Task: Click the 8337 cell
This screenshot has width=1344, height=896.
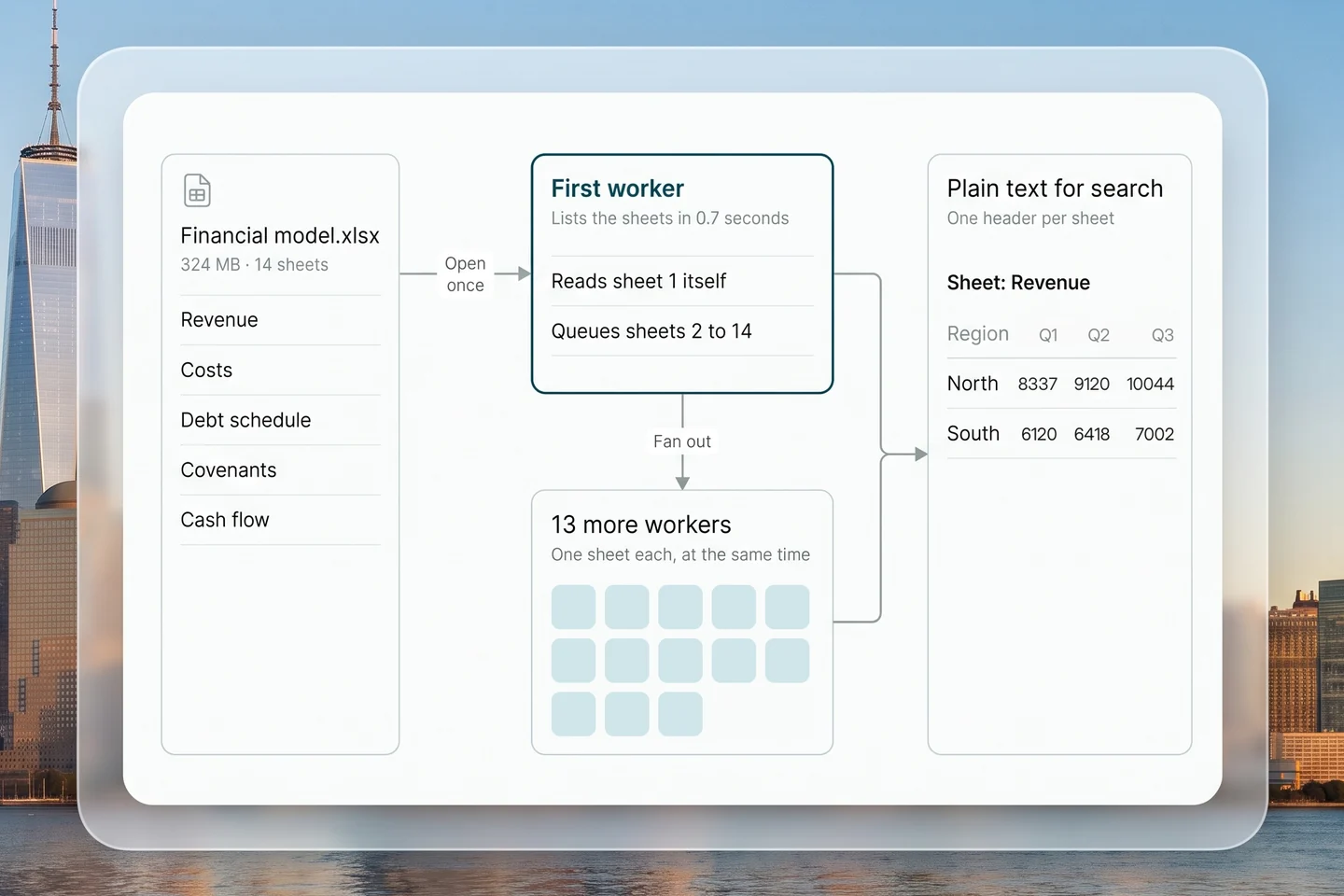Action: 1038,385
